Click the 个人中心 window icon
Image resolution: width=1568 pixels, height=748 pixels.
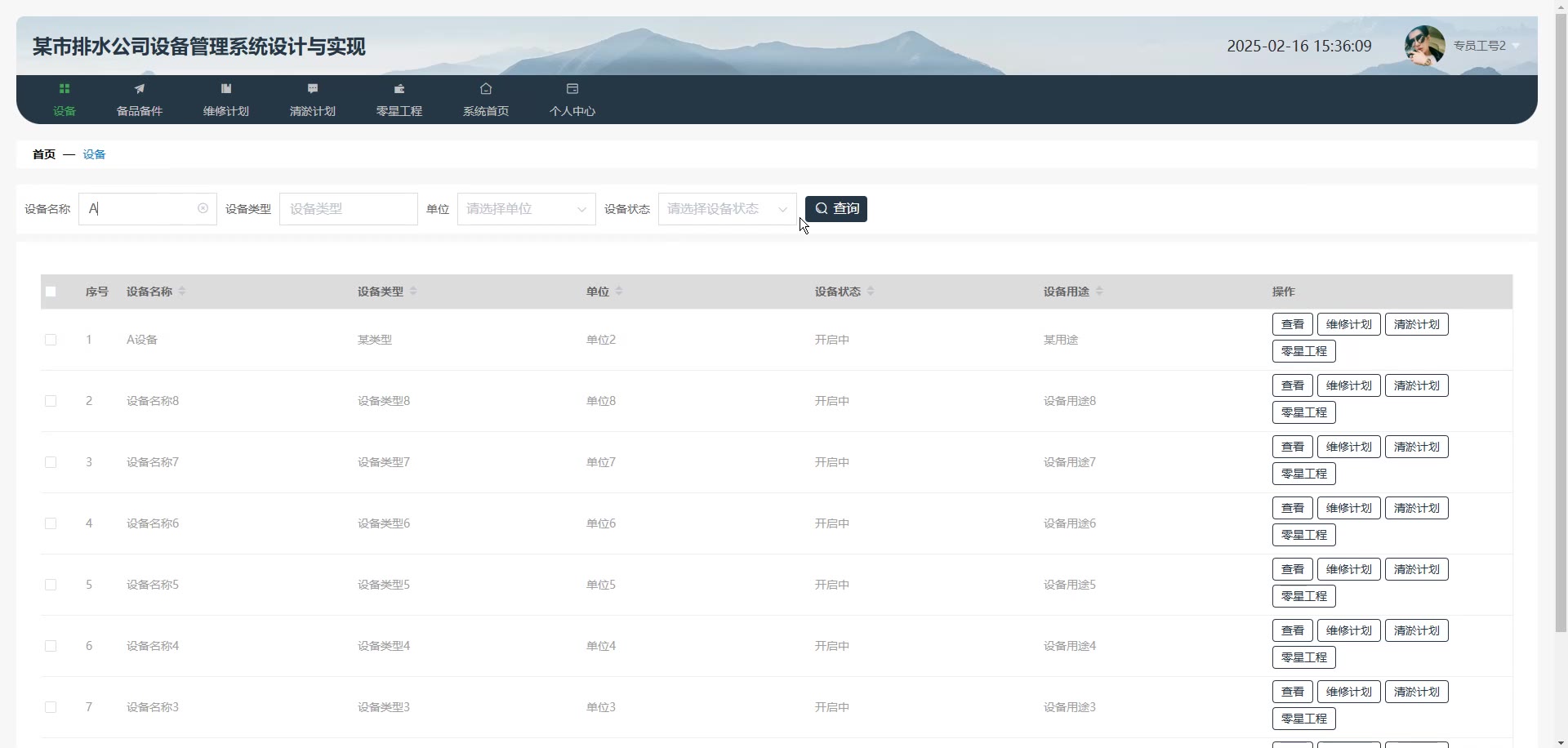point(572,88)
